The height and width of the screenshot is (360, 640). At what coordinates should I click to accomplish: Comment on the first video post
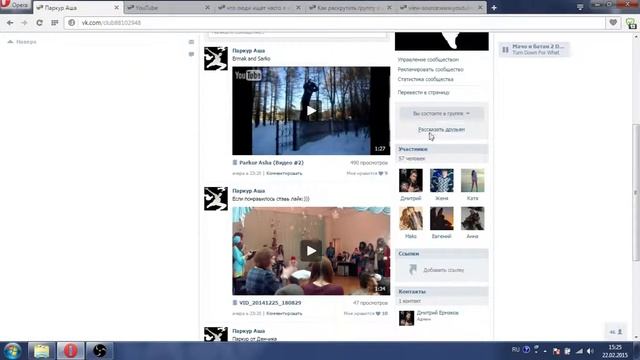[x=284, y=173]
